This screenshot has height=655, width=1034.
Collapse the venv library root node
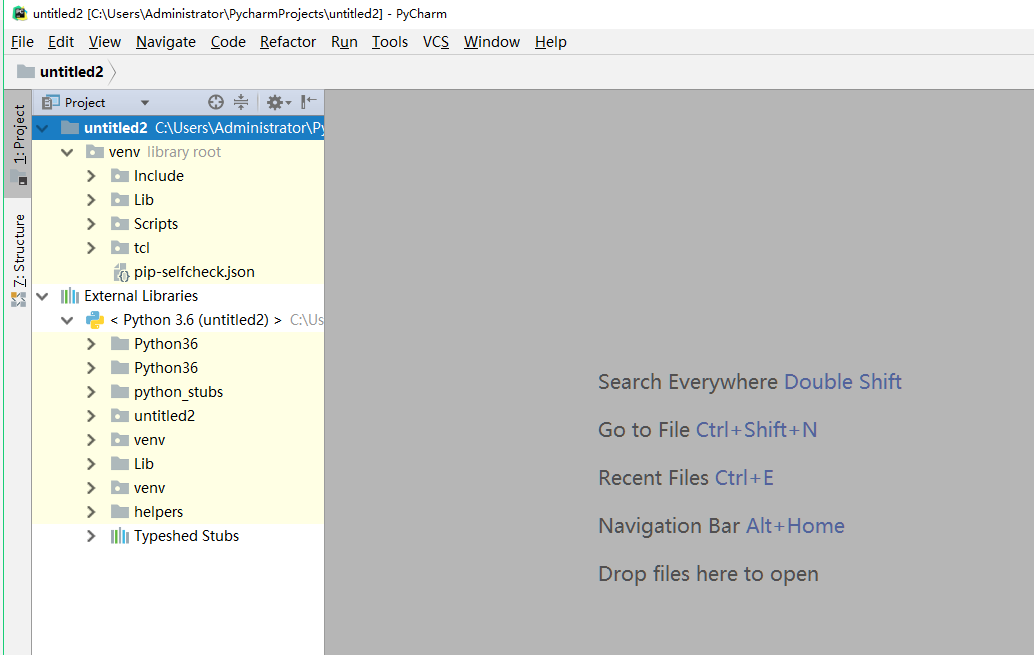(x=67, y=152)
